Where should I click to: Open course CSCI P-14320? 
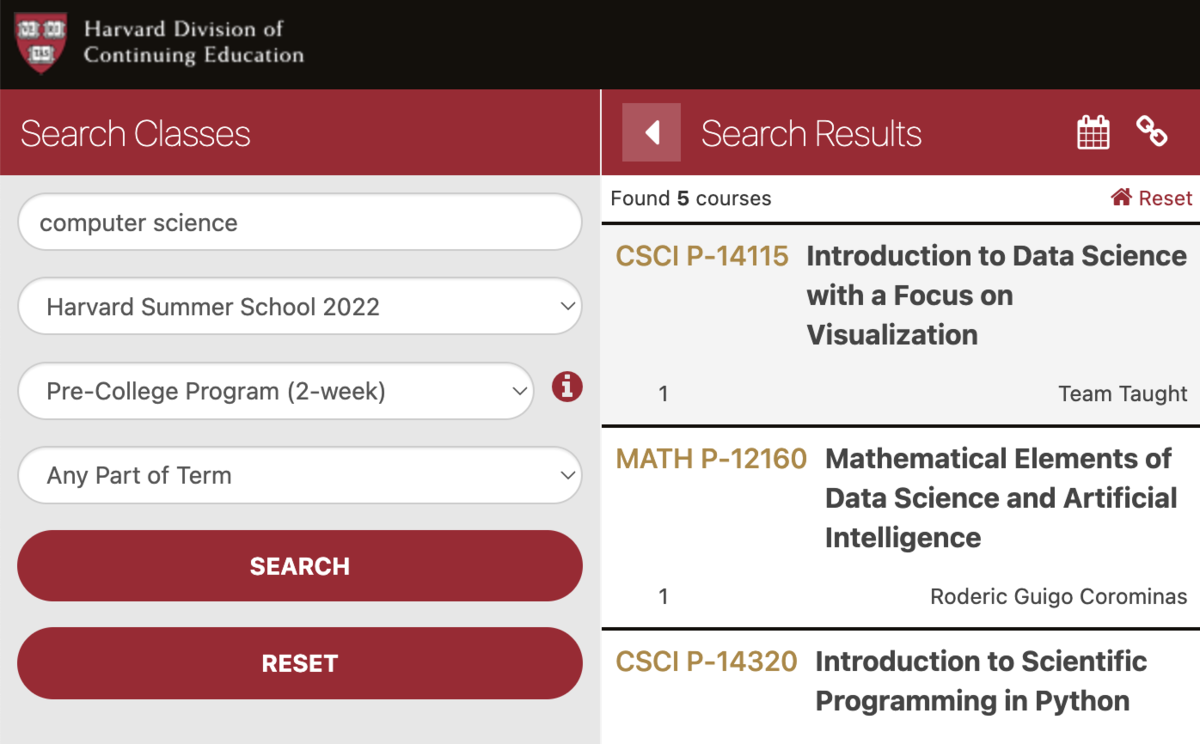pyautogui.click(x=706, y=661)
